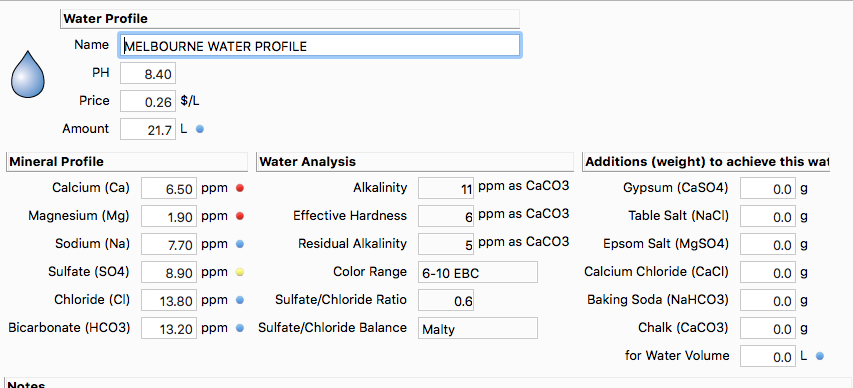Click into the Price per liter field
This screenshot has width=853, height=388.
click(x=147, y=101)
